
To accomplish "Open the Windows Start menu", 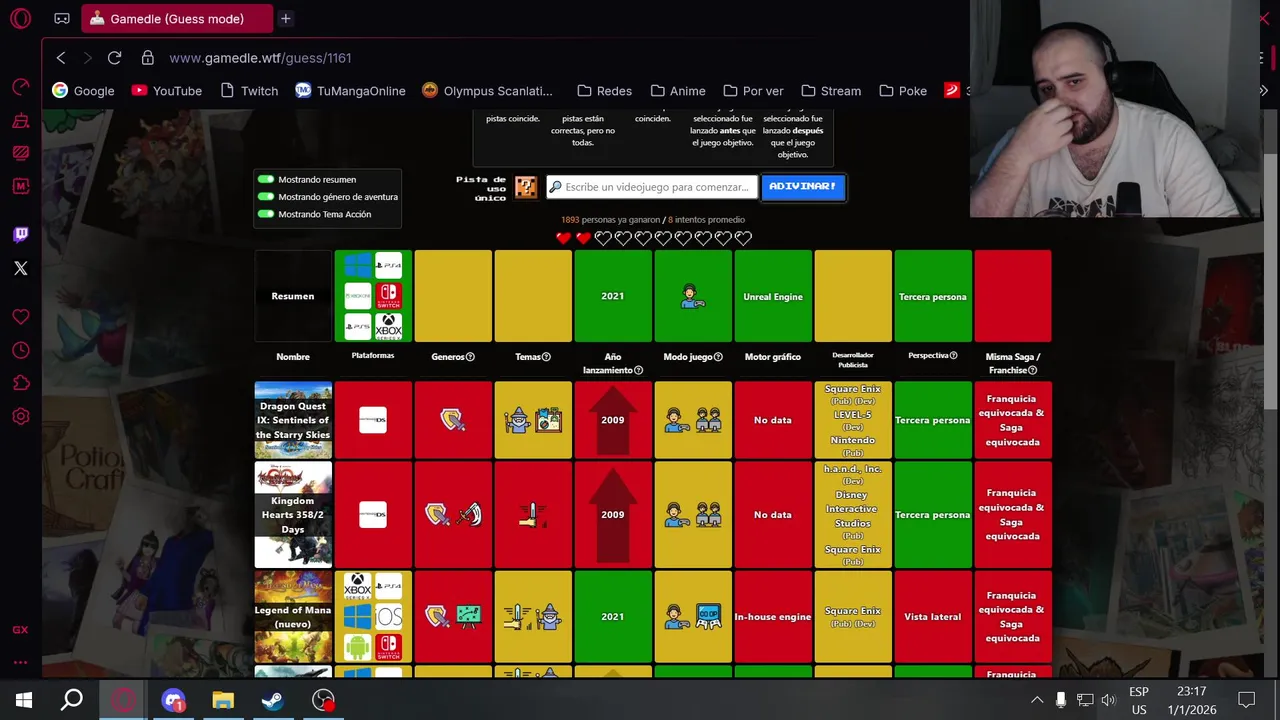I will click(x=23, y=700).
